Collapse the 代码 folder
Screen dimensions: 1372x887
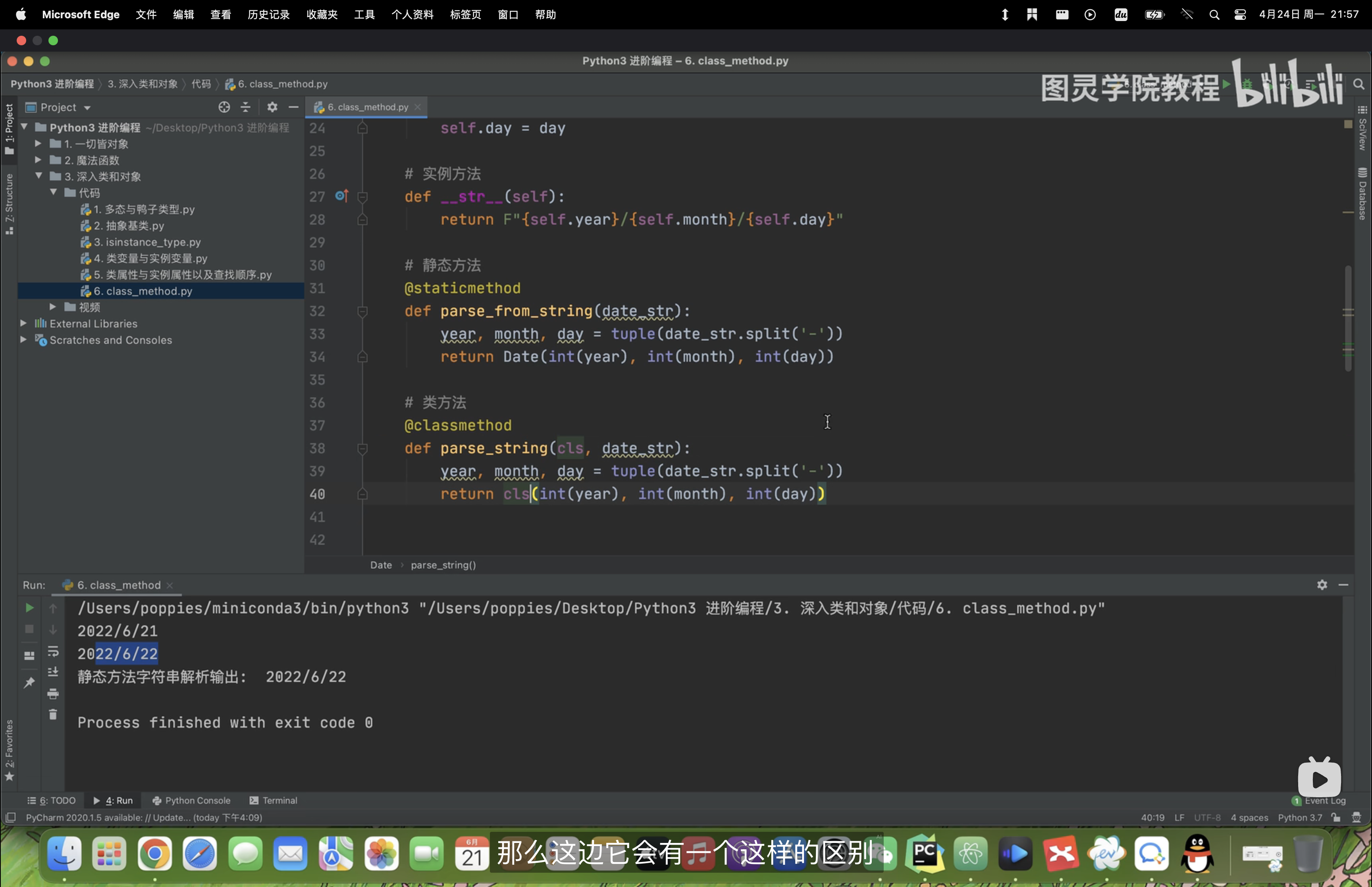[x=53, y=192]
